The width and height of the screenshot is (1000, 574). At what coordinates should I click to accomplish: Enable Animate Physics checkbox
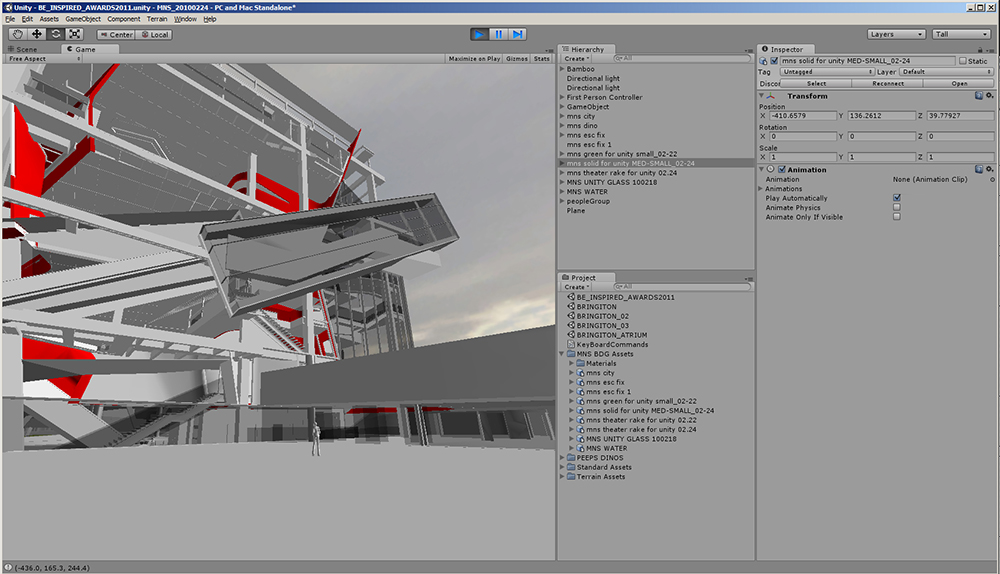point(897,207)
